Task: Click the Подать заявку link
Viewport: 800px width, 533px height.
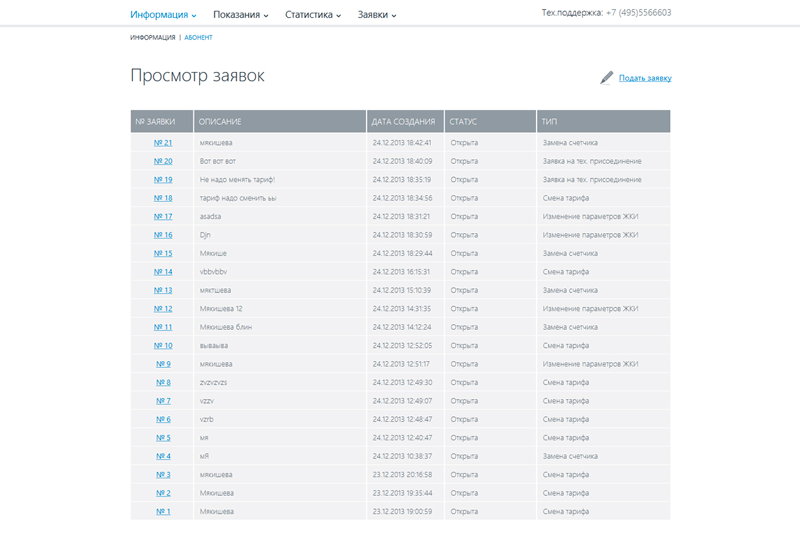Action: [645, 78]
